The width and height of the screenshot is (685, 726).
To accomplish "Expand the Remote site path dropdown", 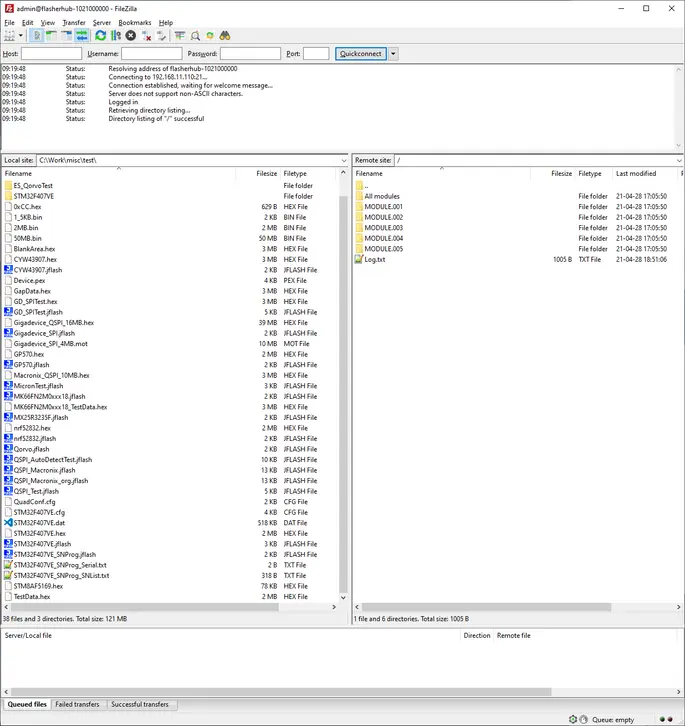I will [679, 160].
